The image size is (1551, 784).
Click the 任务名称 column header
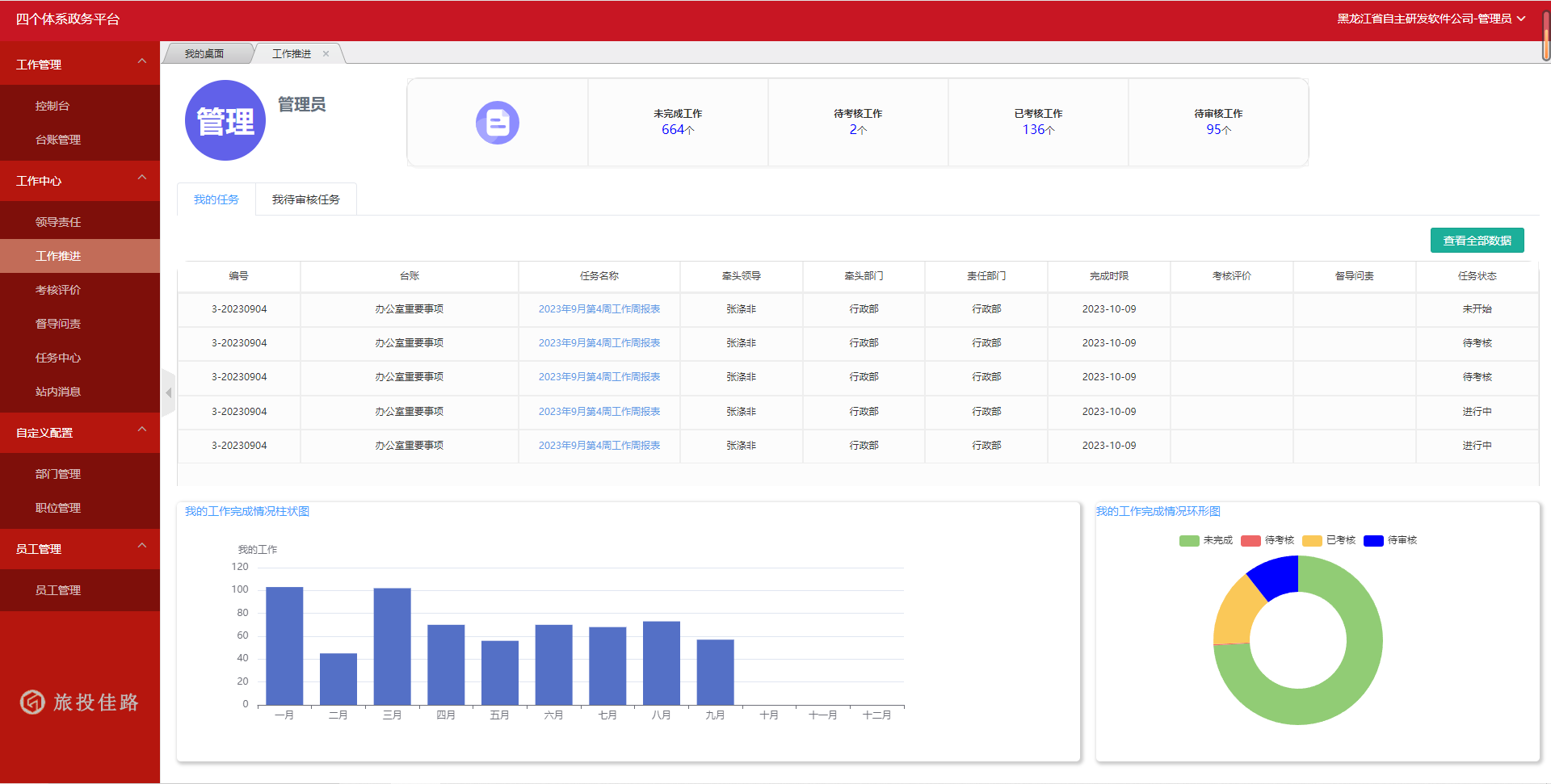pyautogui.click(x=599, y=276)
